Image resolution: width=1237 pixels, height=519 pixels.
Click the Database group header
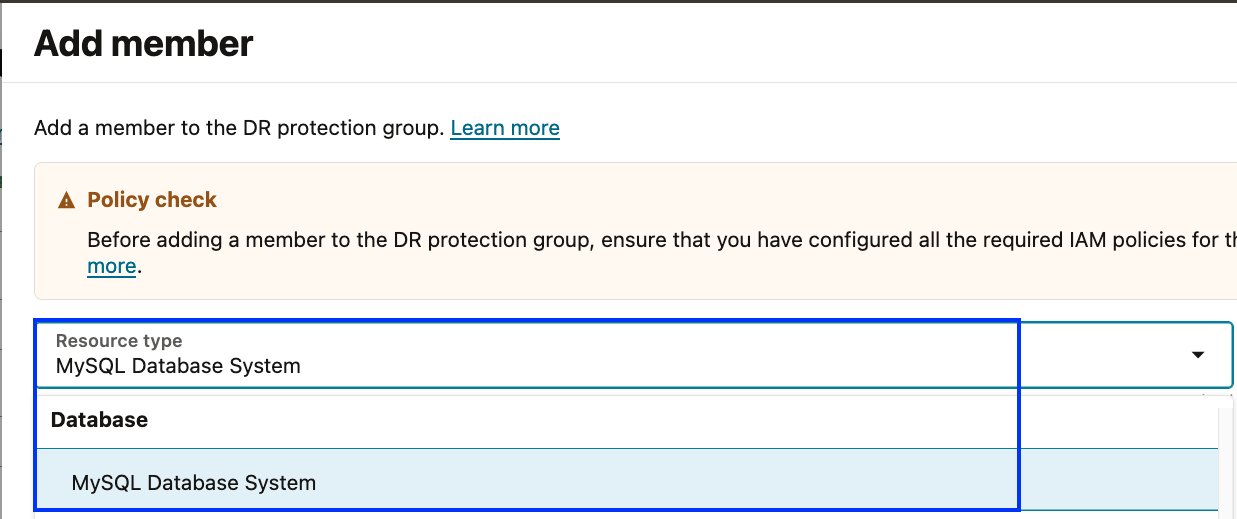[x=99, y=420]
